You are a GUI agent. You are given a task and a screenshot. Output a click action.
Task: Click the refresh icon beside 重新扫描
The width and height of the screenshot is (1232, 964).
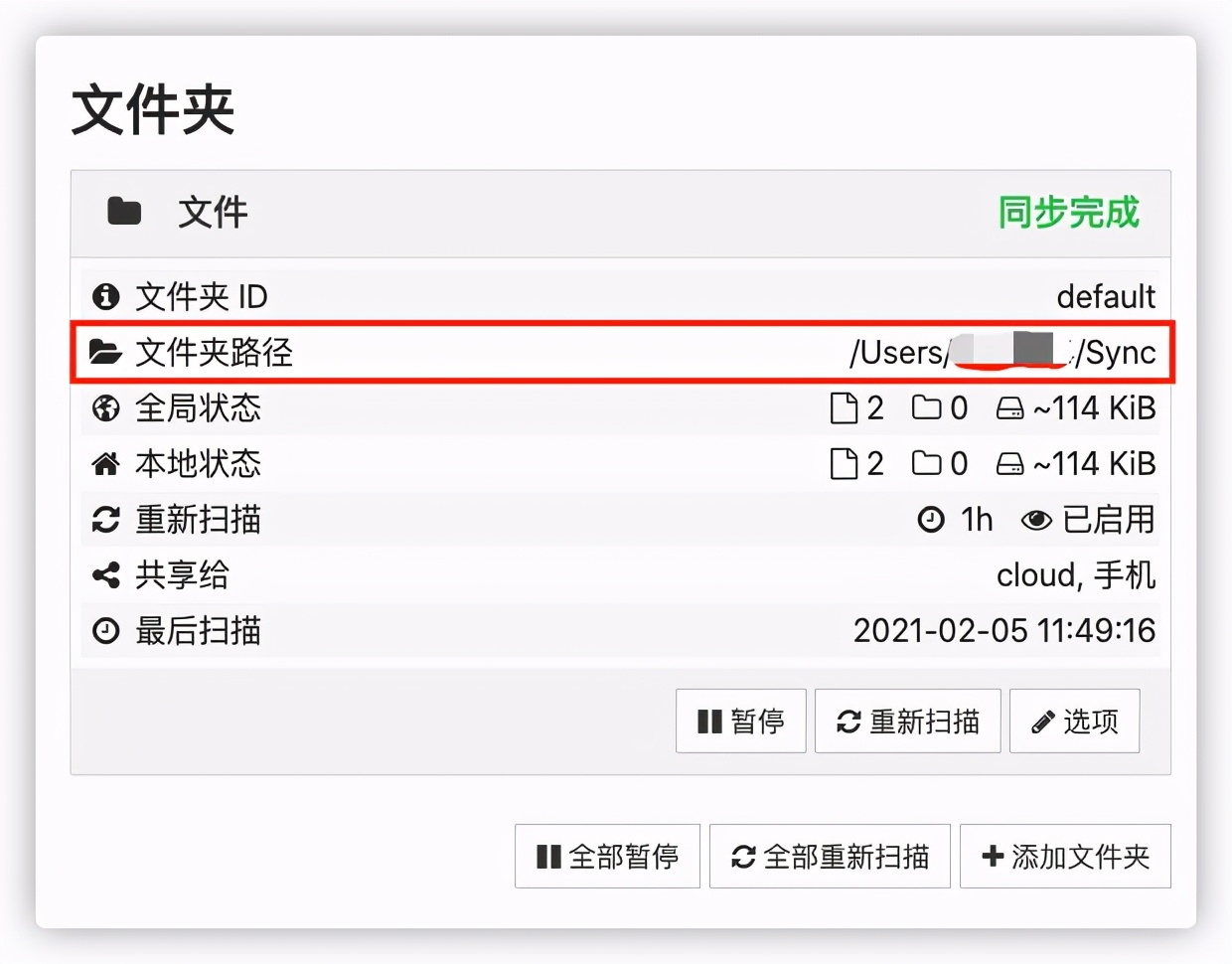pos(105,519)
